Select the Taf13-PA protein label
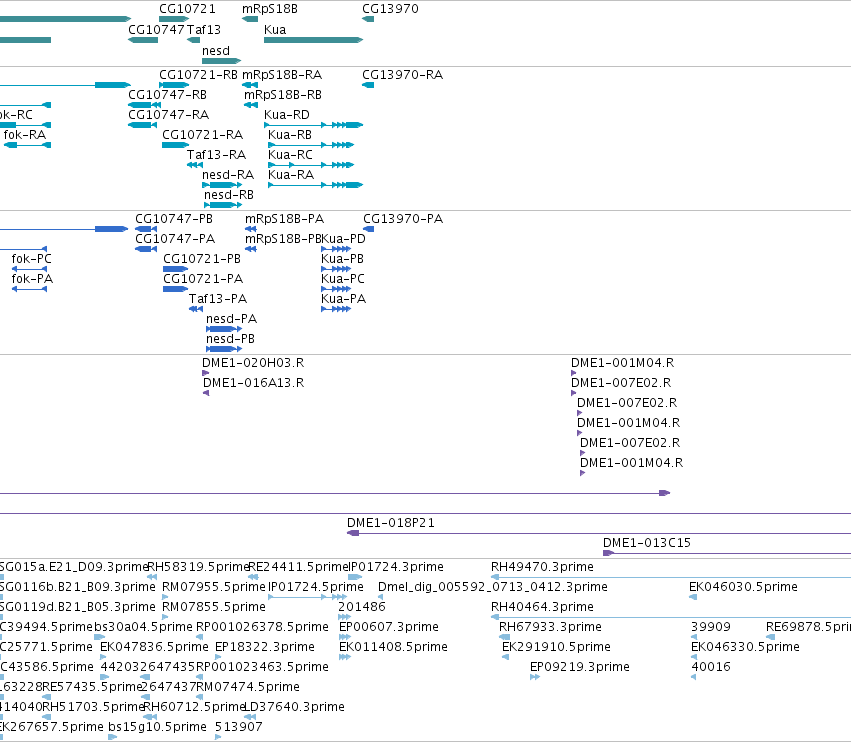Image resolution: width=851 pixels, height=742 pixels. (218, 300)
